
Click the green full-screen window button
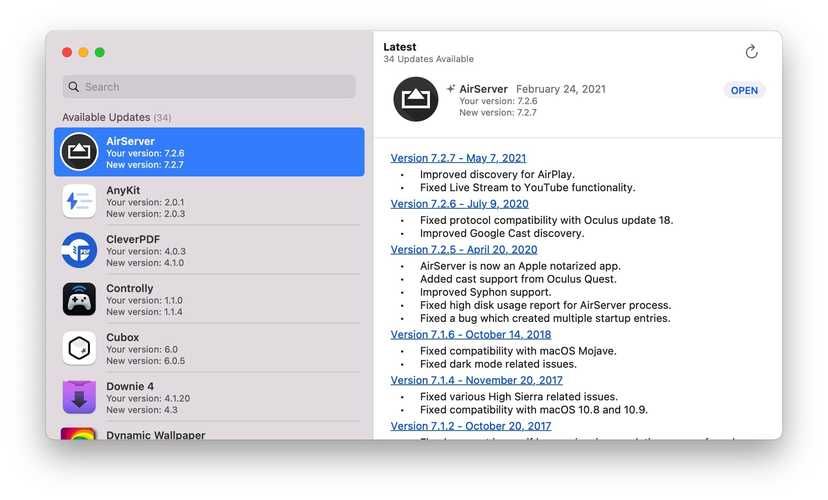coord(100,52)
